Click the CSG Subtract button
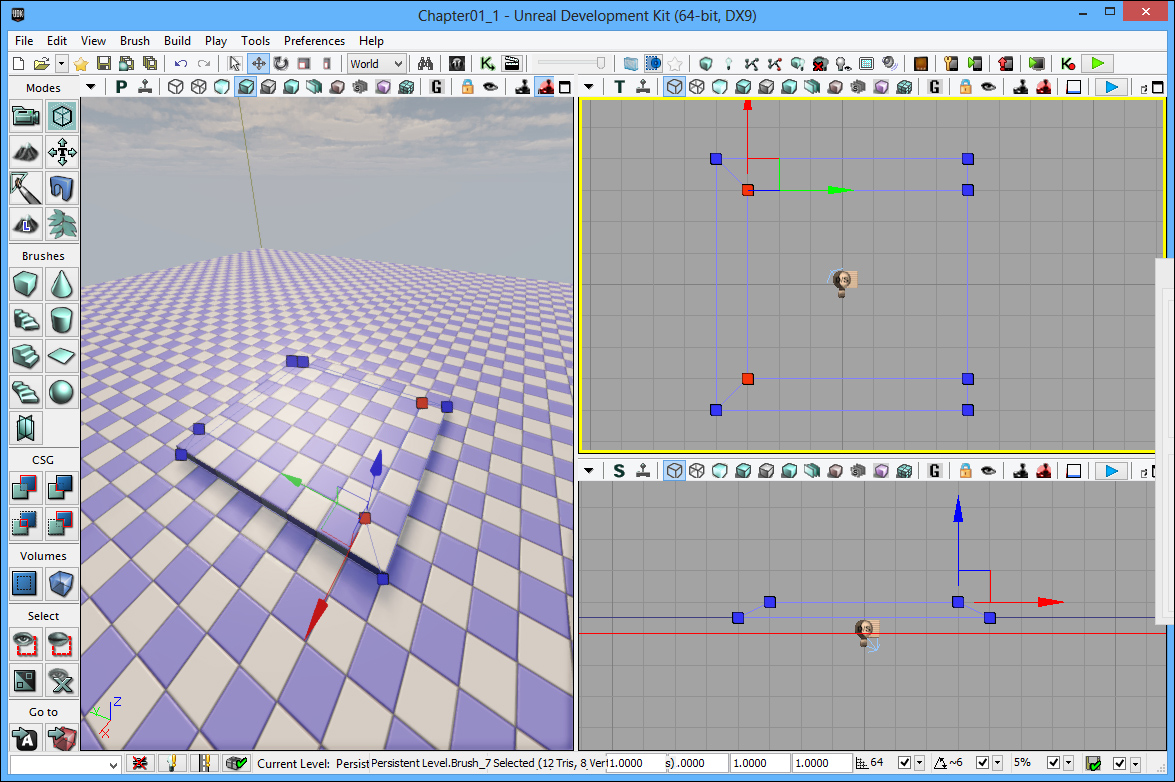This screenshot has width=1175, height=782. point(63,487)
